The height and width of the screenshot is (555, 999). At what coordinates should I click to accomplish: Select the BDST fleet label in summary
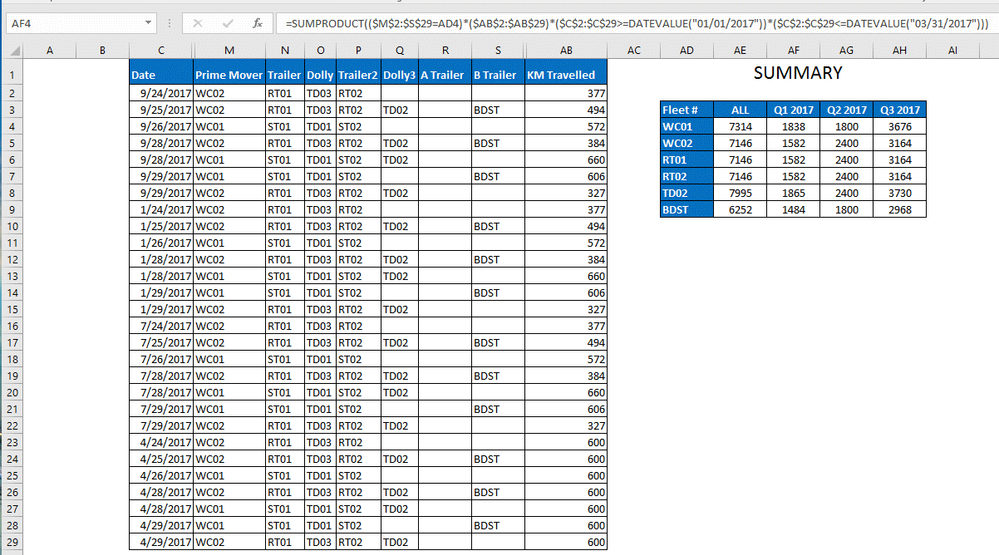click(687, 210)
